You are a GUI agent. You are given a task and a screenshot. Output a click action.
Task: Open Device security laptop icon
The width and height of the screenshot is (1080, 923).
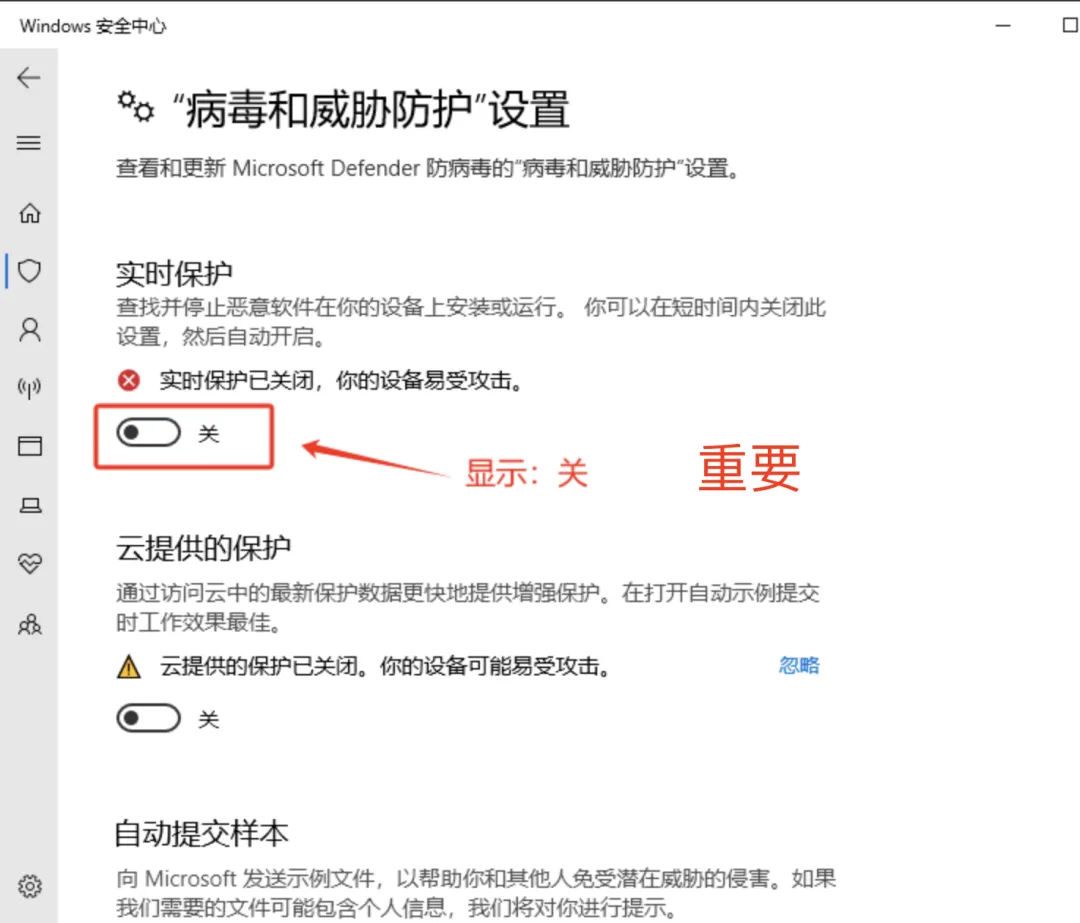click(x=30, y=506)
